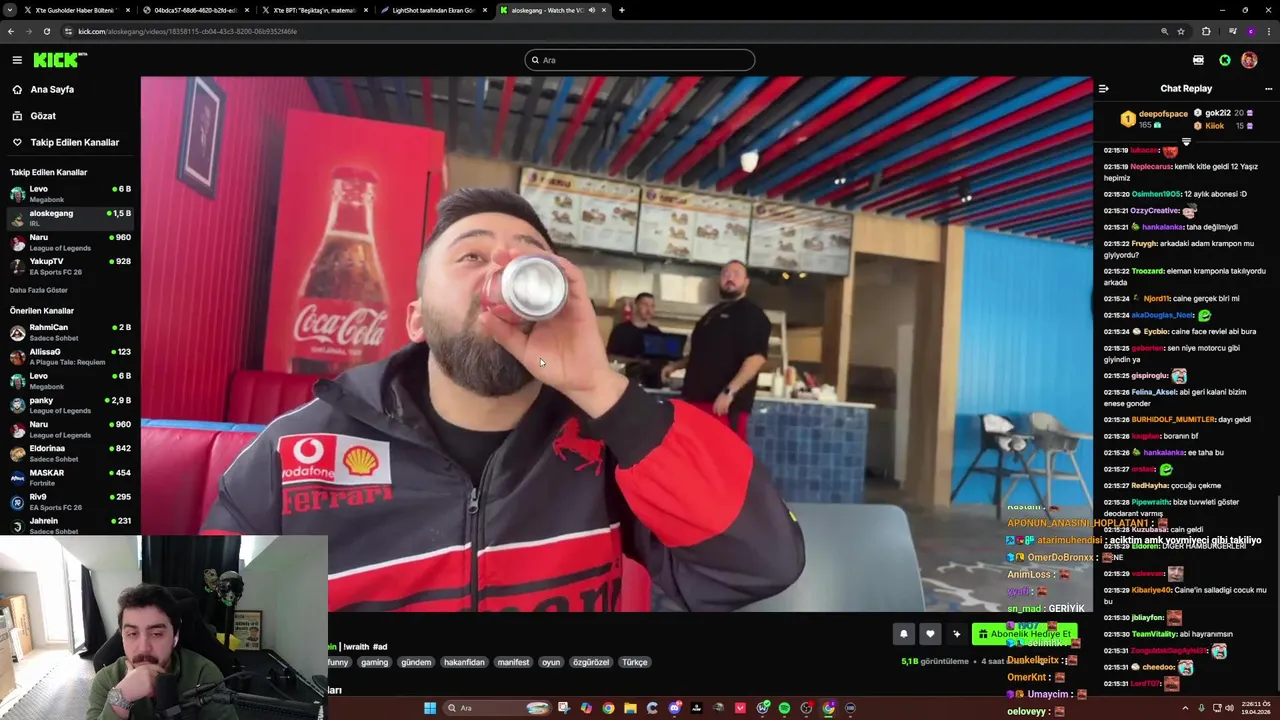Mute the aloskegang tab audio icon
This screenshot has height=720, width=1280.
point(592,10)
